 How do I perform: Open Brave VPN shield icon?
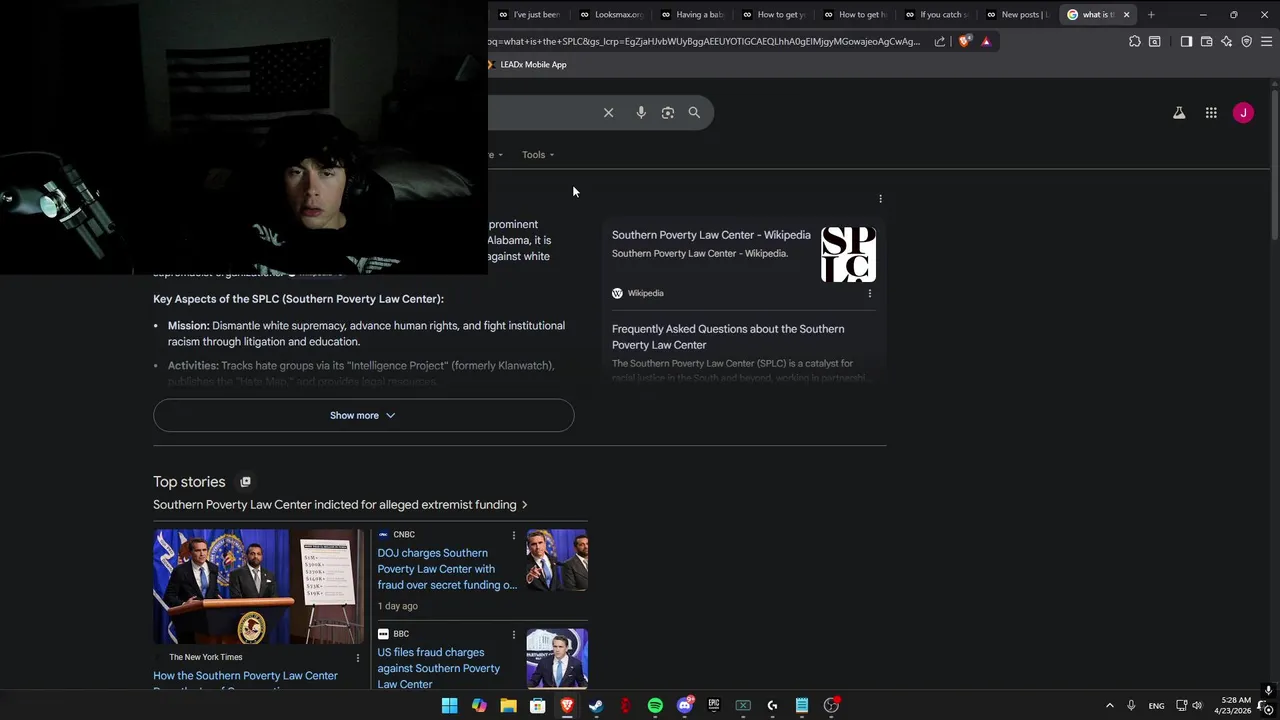coord(1246,41)
